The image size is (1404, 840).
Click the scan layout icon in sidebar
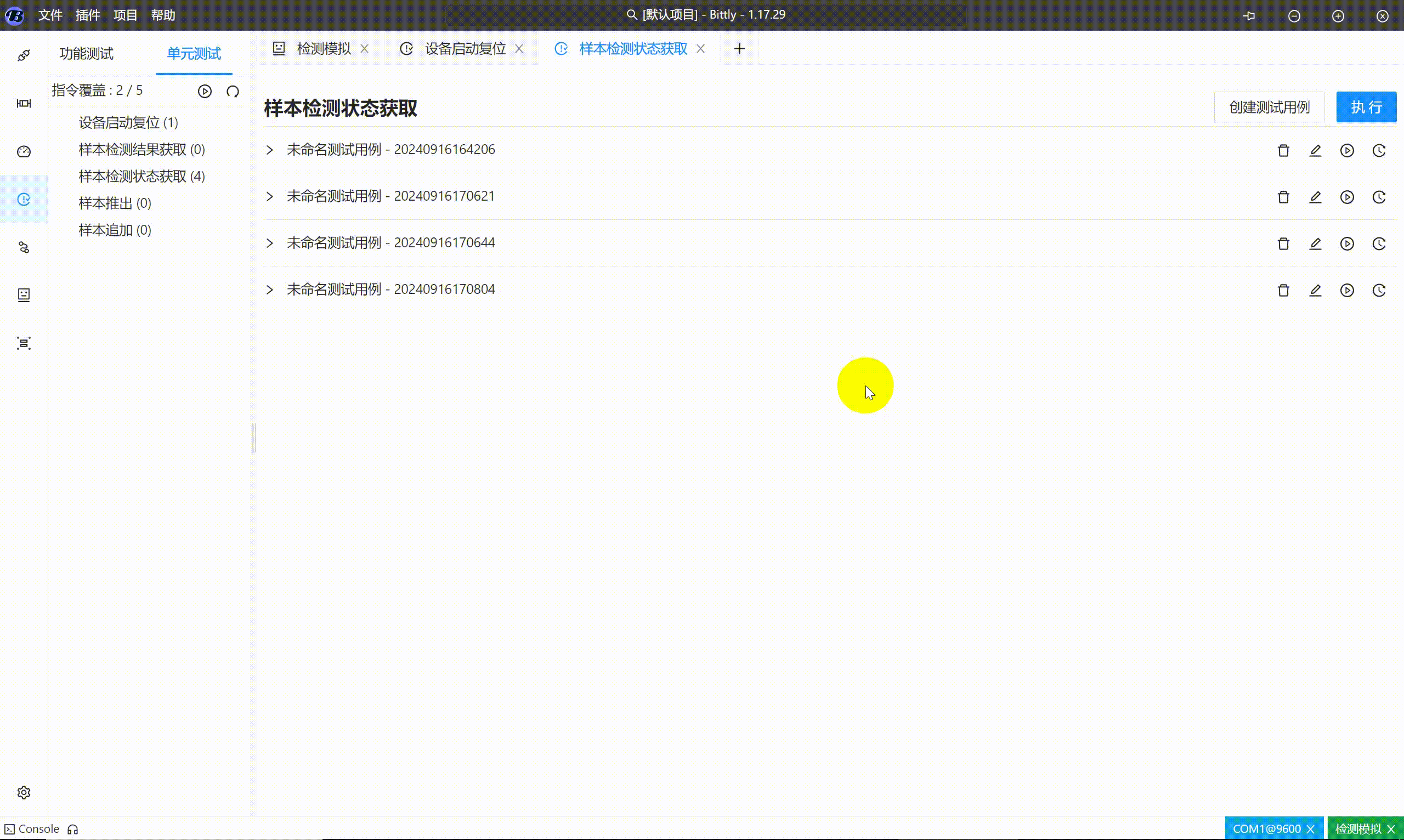pyautogui.click(x=24, y=343)
